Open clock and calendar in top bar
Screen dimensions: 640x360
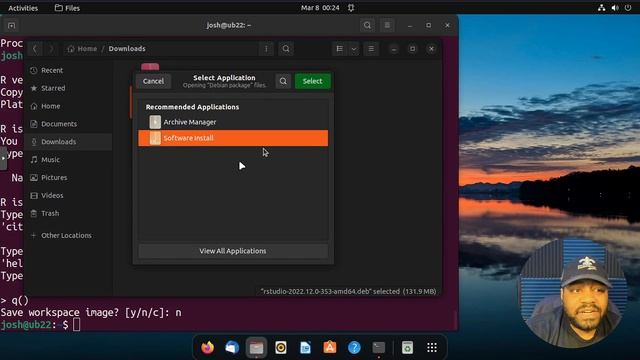320,8
